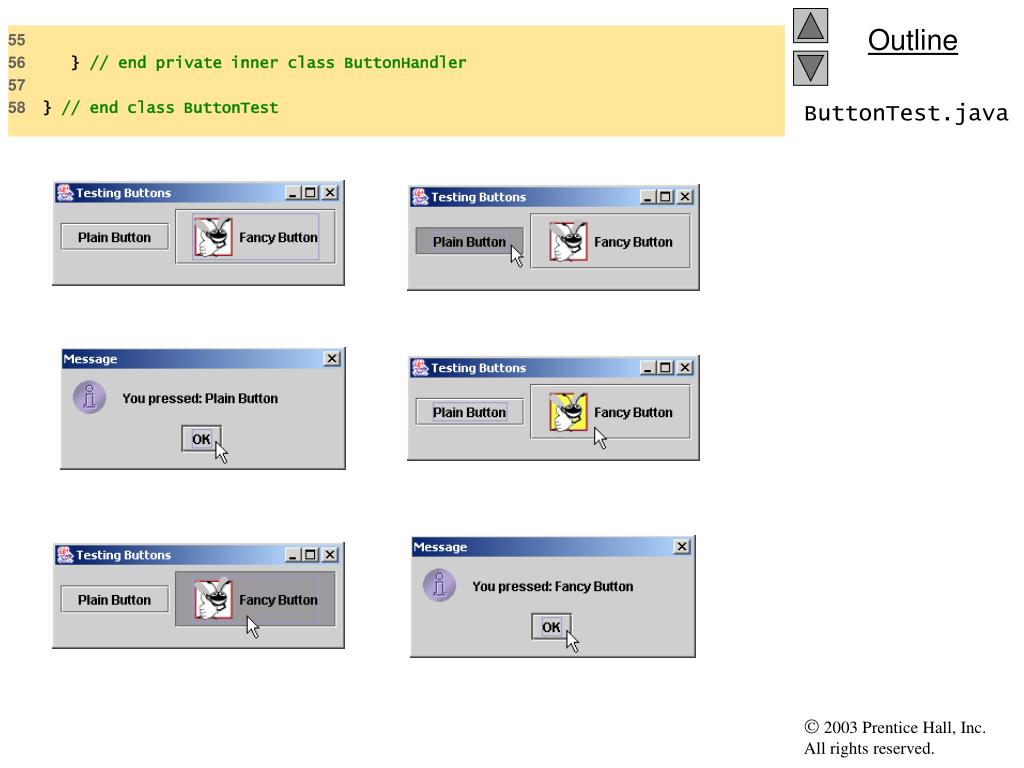Viewport: 1024px width, 768px height.
Task: Click the darkened, pressed-in Fancy Button
Action: pyautogui.click(x=255, y=600)
